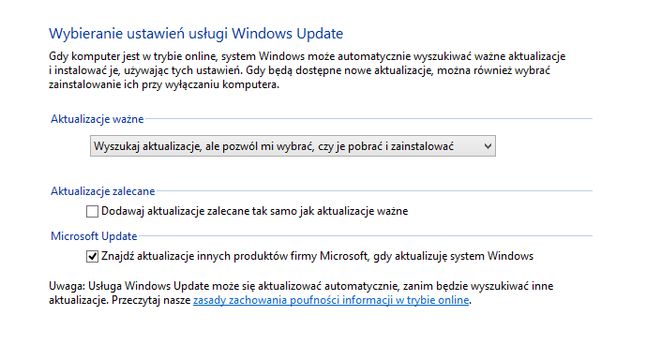This screenshot has height=361, width=646.
Task: Click the separator line beside 'Microsoft Update'
Action: pyautogui.click(x=365, y=236)
